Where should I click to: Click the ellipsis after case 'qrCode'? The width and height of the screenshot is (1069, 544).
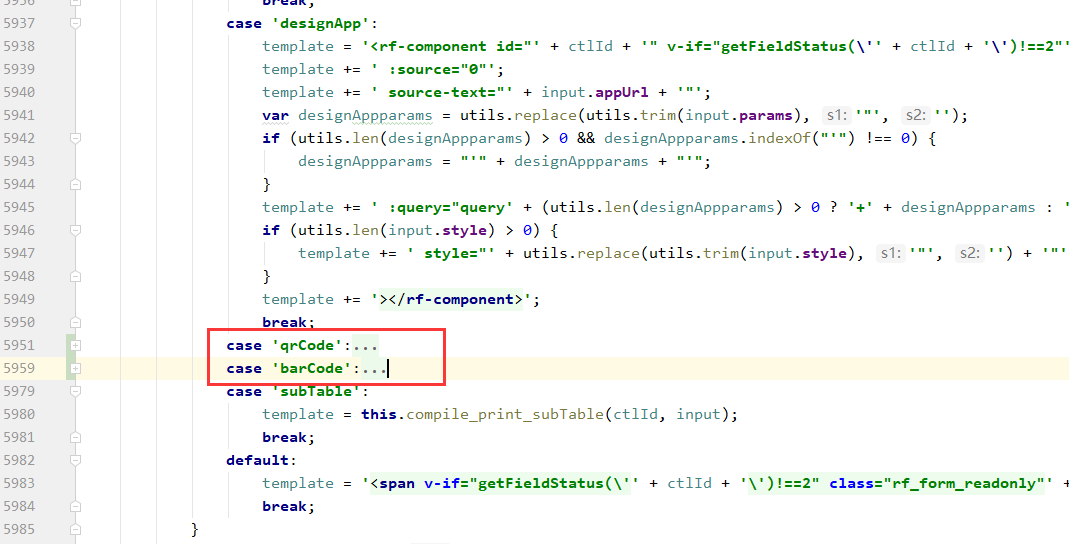click(365, 345)
